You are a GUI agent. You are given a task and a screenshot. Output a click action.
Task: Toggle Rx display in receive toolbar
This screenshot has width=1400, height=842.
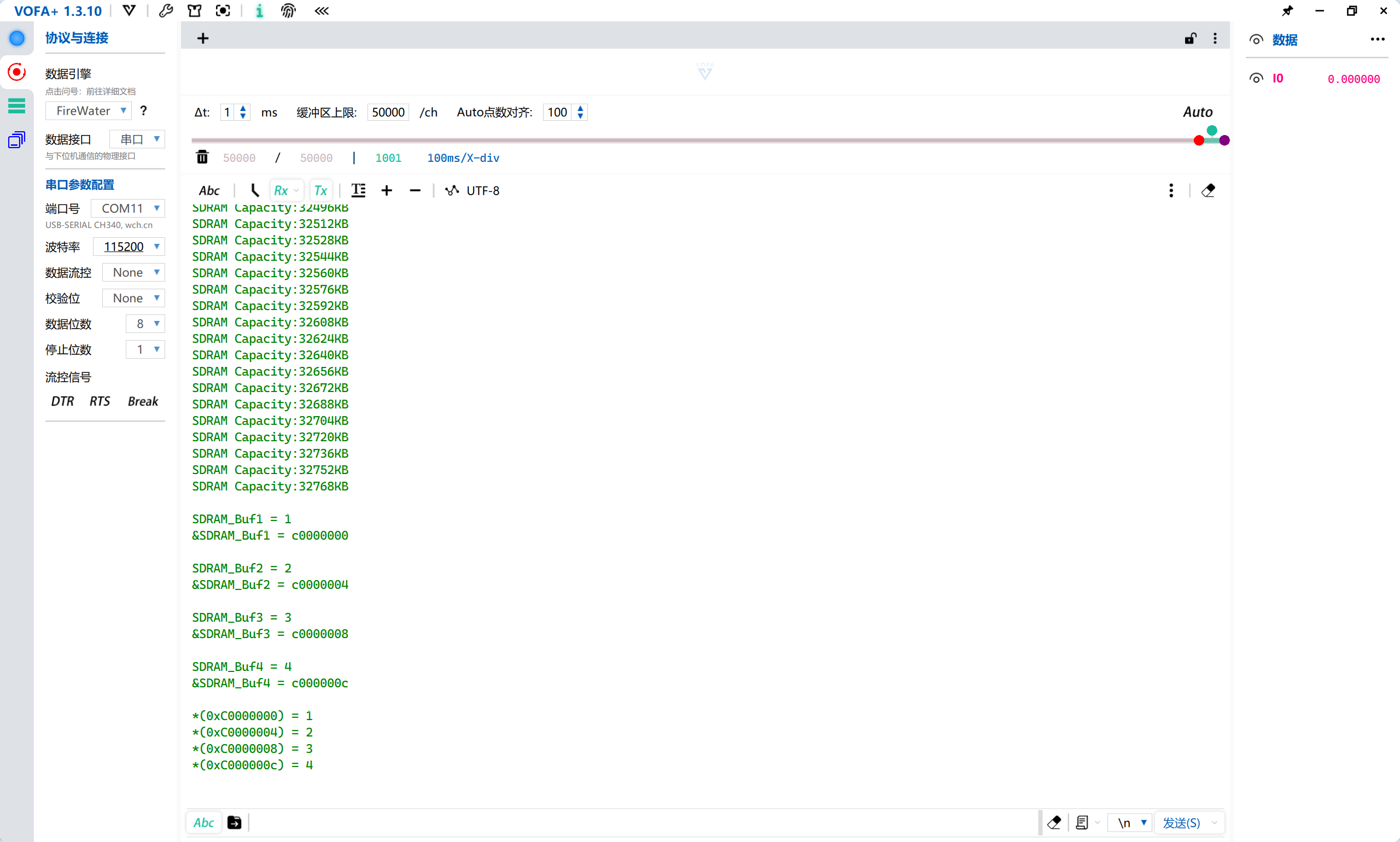[x=282, y=191]
